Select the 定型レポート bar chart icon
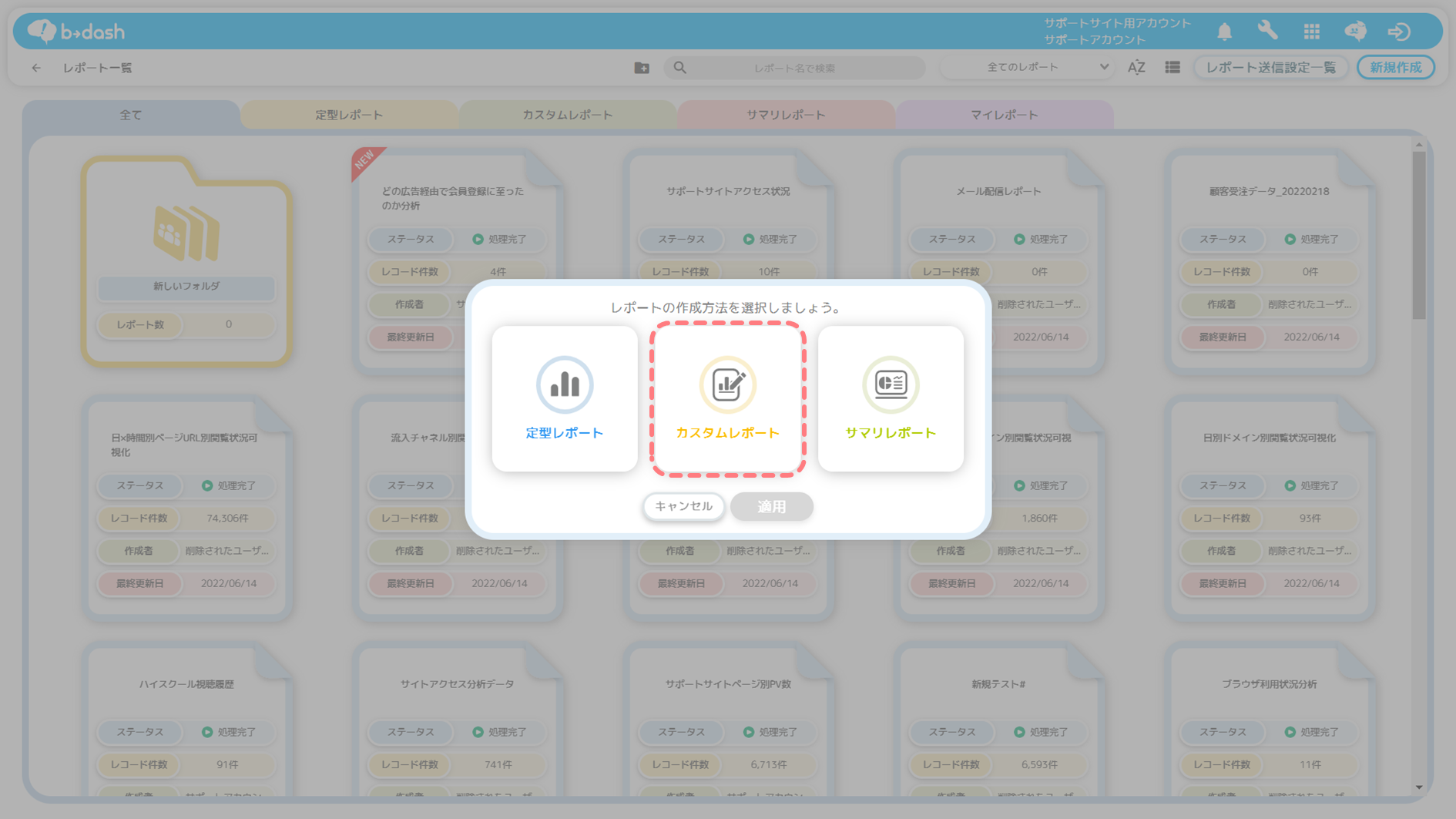The width and height of the screenshot is (1456, 819). click(x=565, y=384)
